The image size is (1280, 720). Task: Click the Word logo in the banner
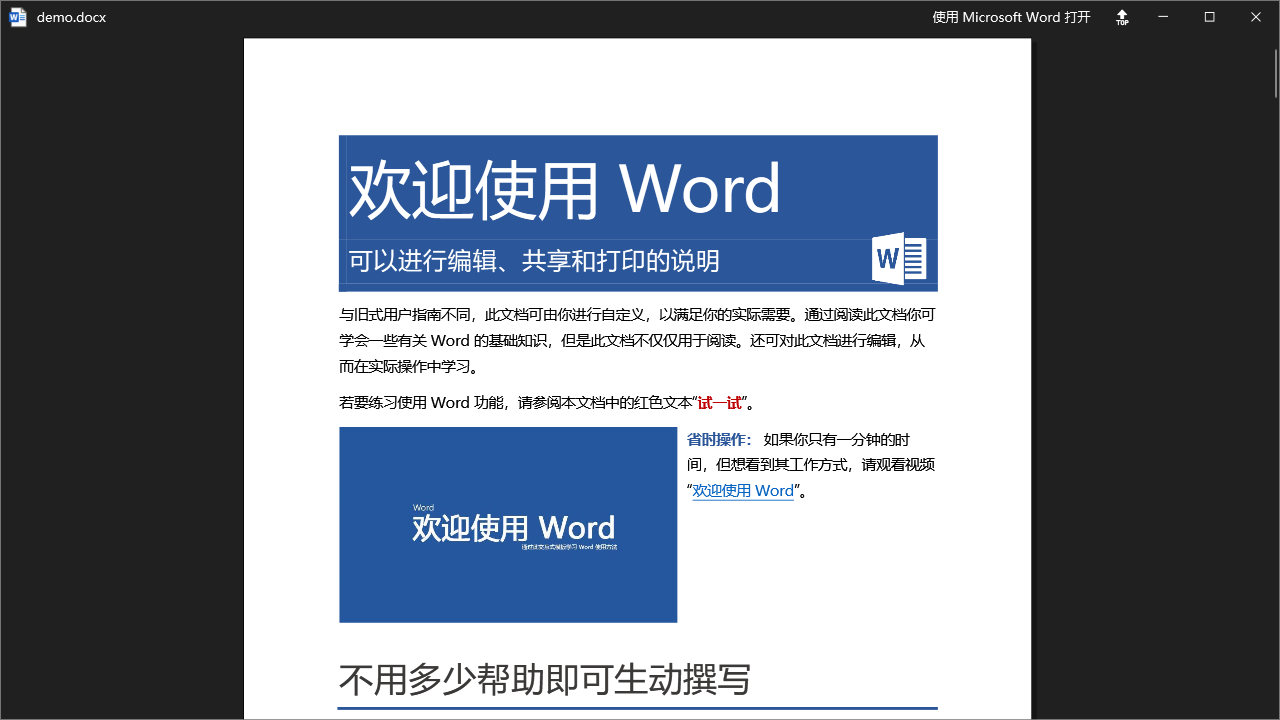(899, 259)
